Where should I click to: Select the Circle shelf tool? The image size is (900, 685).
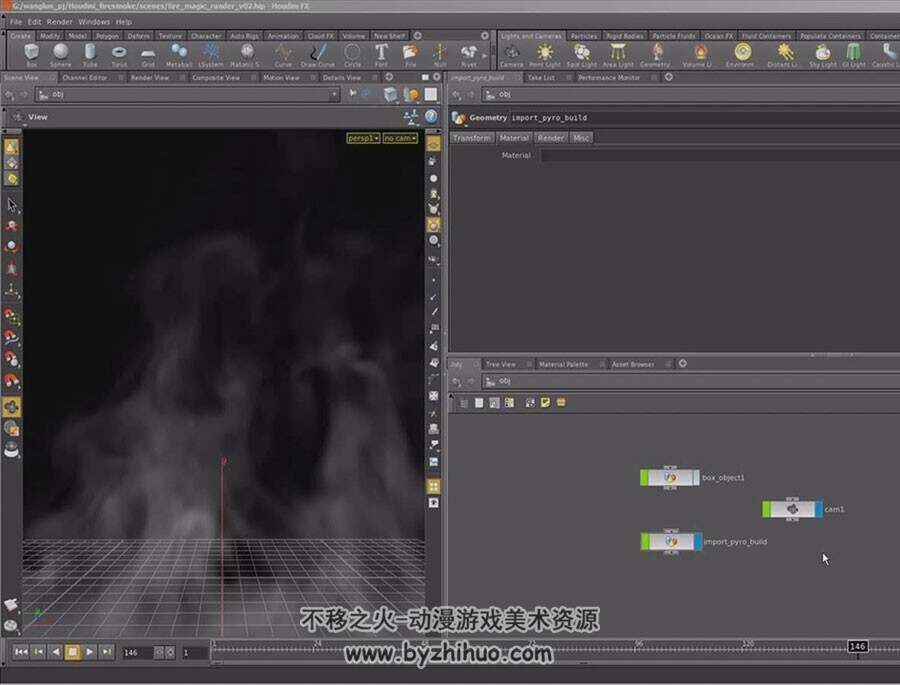tap(352, 55)
